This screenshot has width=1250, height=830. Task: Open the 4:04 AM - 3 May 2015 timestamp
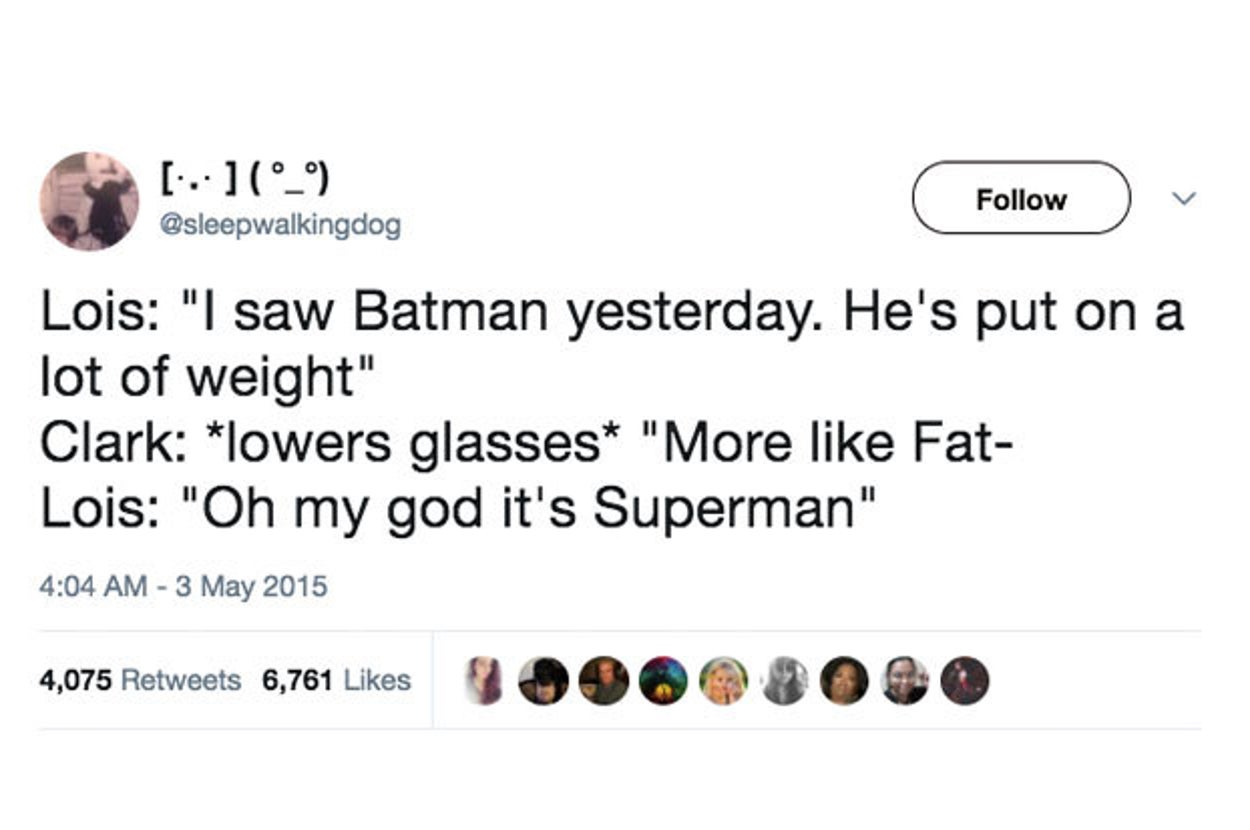click(183, 585)
